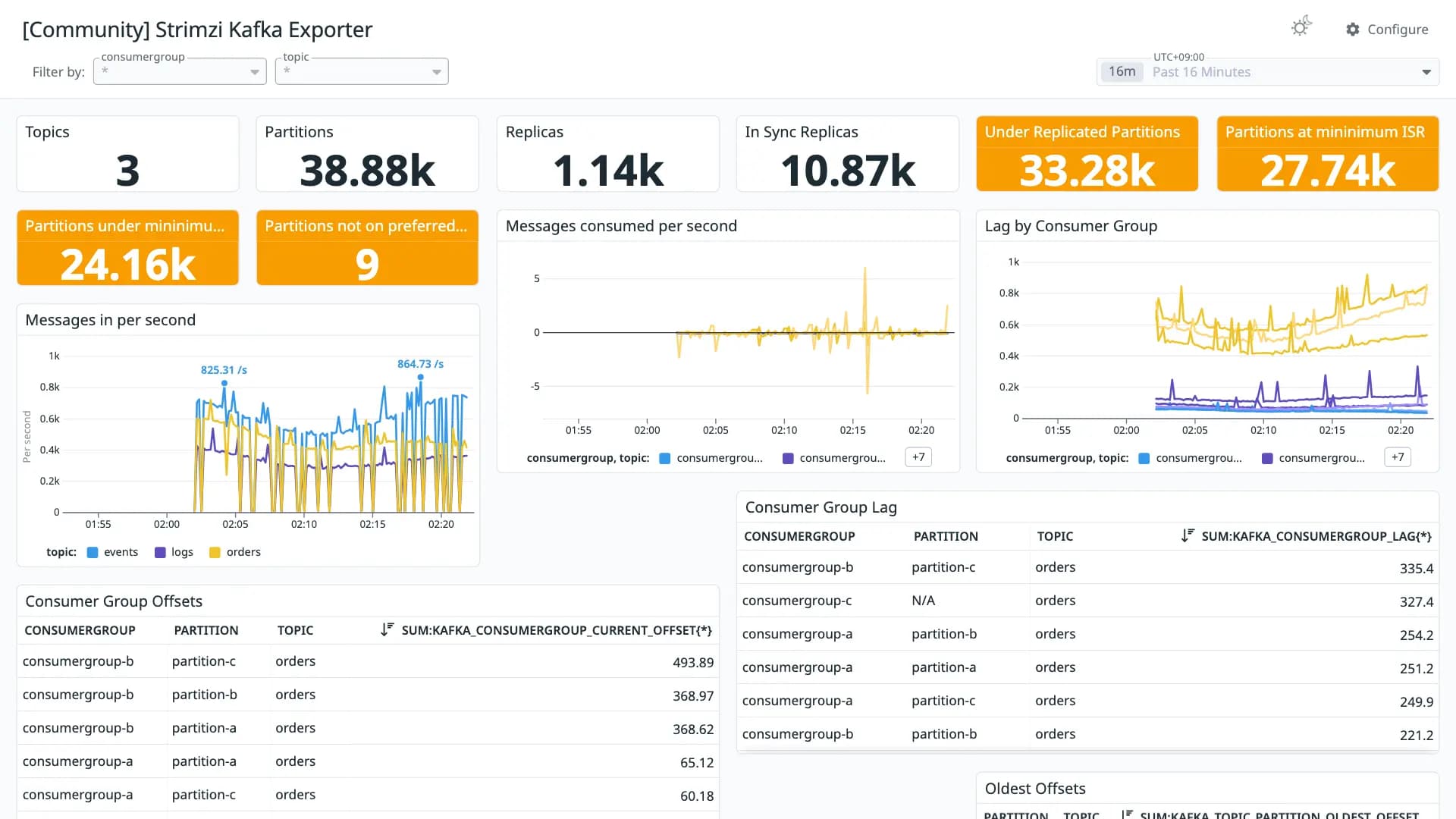The height and width of the screenshot is (819, 1456).
Task: Click sort icon in Oldest Offsets table
Action: pyautogui.click(x=1128, y=814)
